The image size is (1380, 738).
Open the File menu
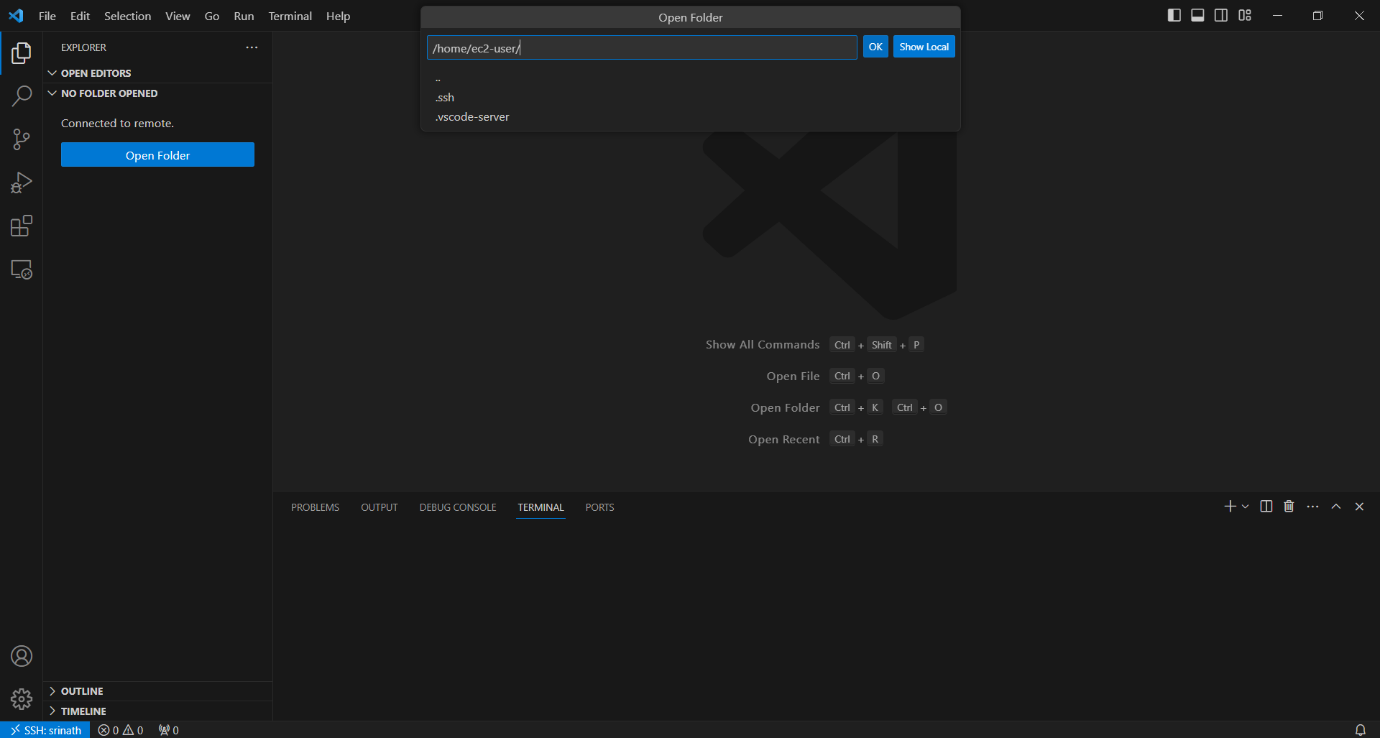[x=47, y=16]
